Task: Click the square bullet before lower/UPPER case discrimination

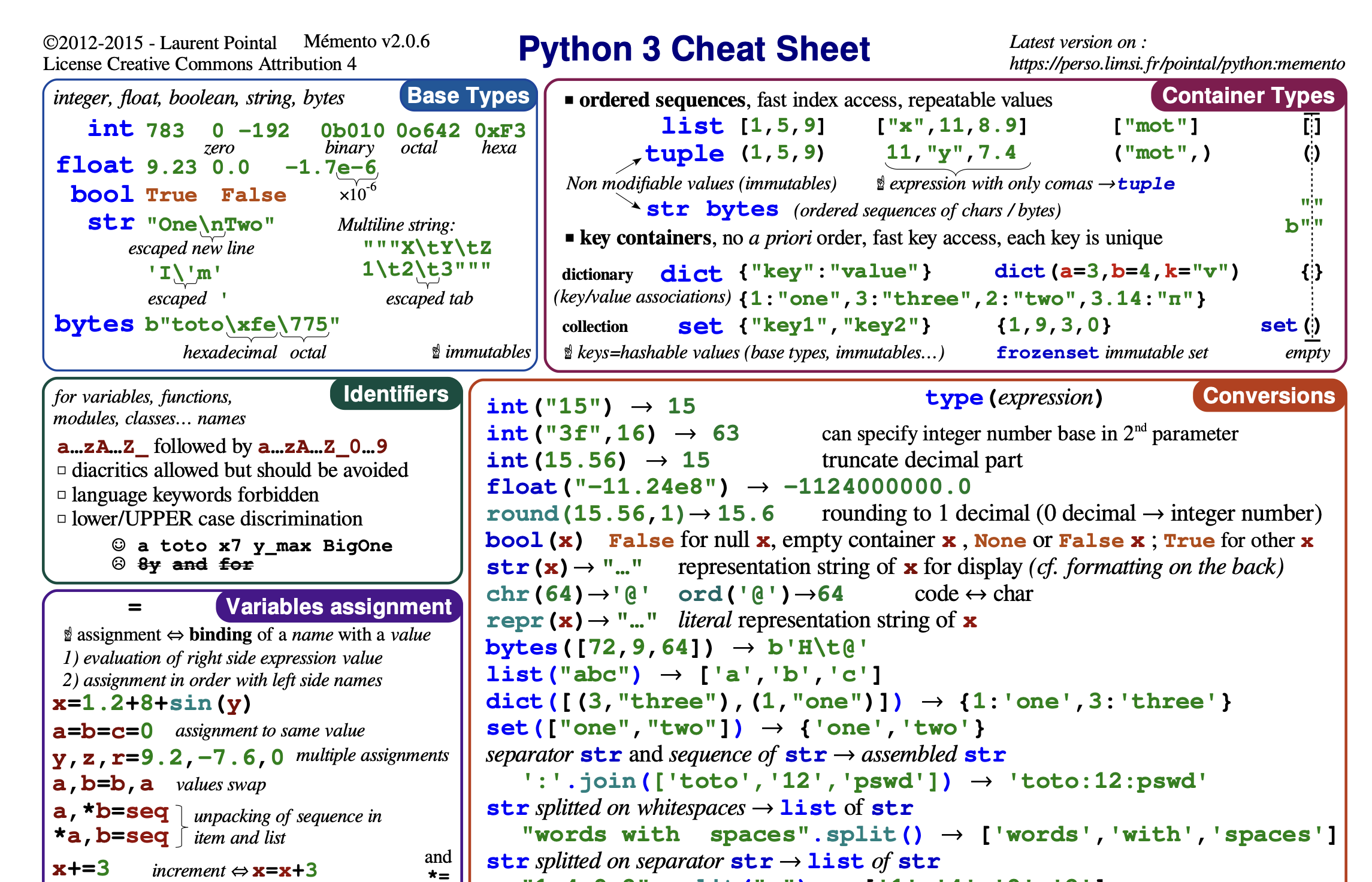Action: tap(62, 519)
